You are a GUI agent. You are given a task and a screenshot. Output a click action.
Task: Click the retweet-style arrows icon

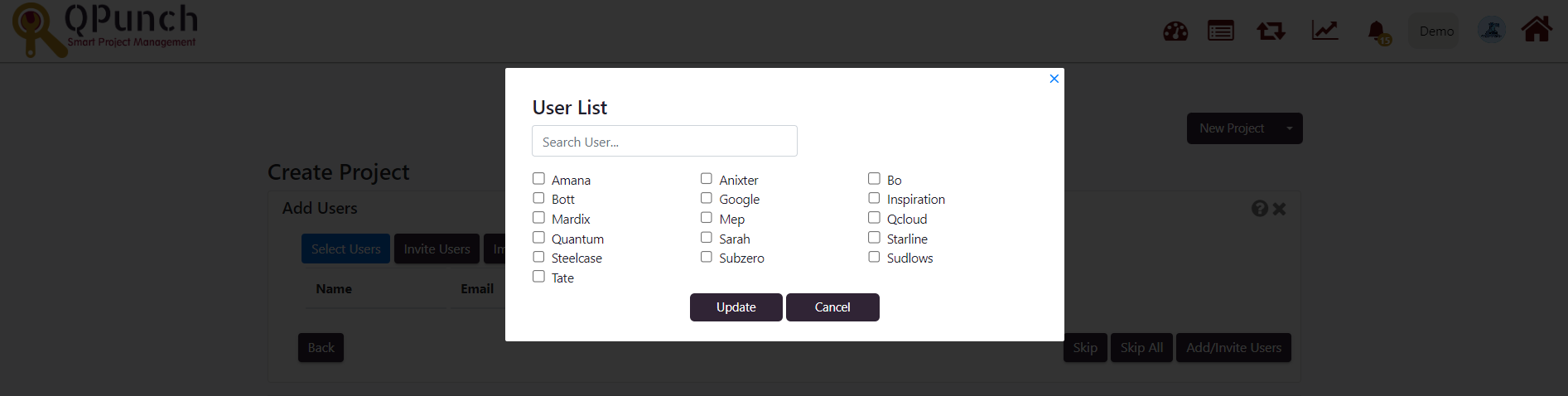[1271, 31]
